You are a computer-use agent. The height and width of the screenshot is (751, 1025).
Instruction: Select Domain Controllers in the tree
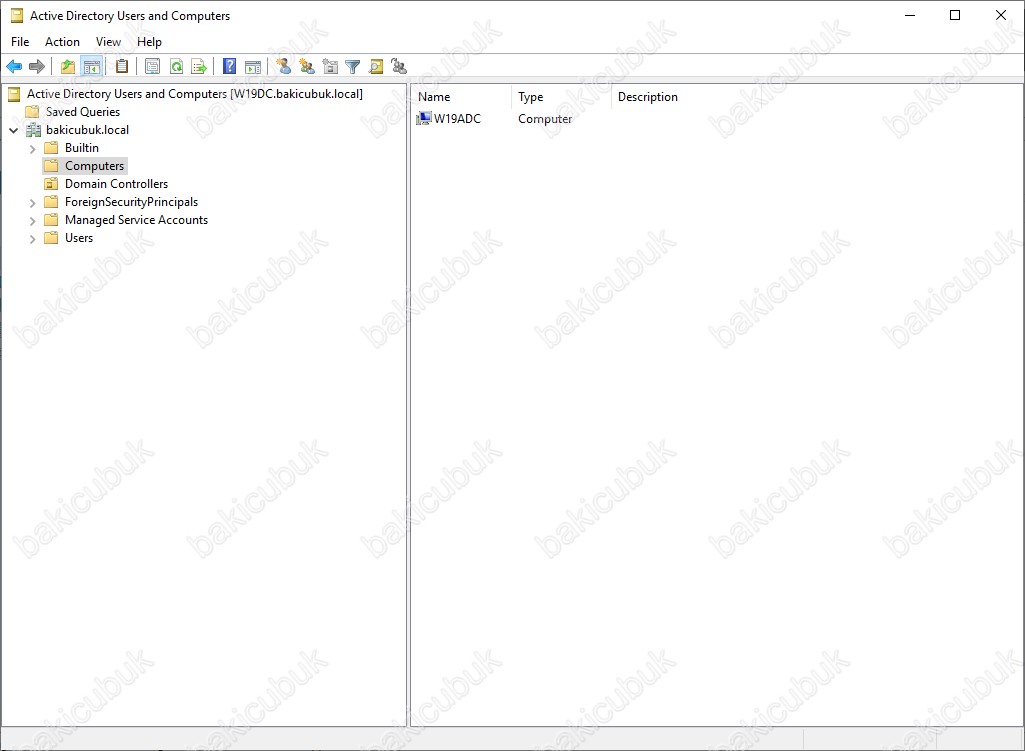click(116, 184)
